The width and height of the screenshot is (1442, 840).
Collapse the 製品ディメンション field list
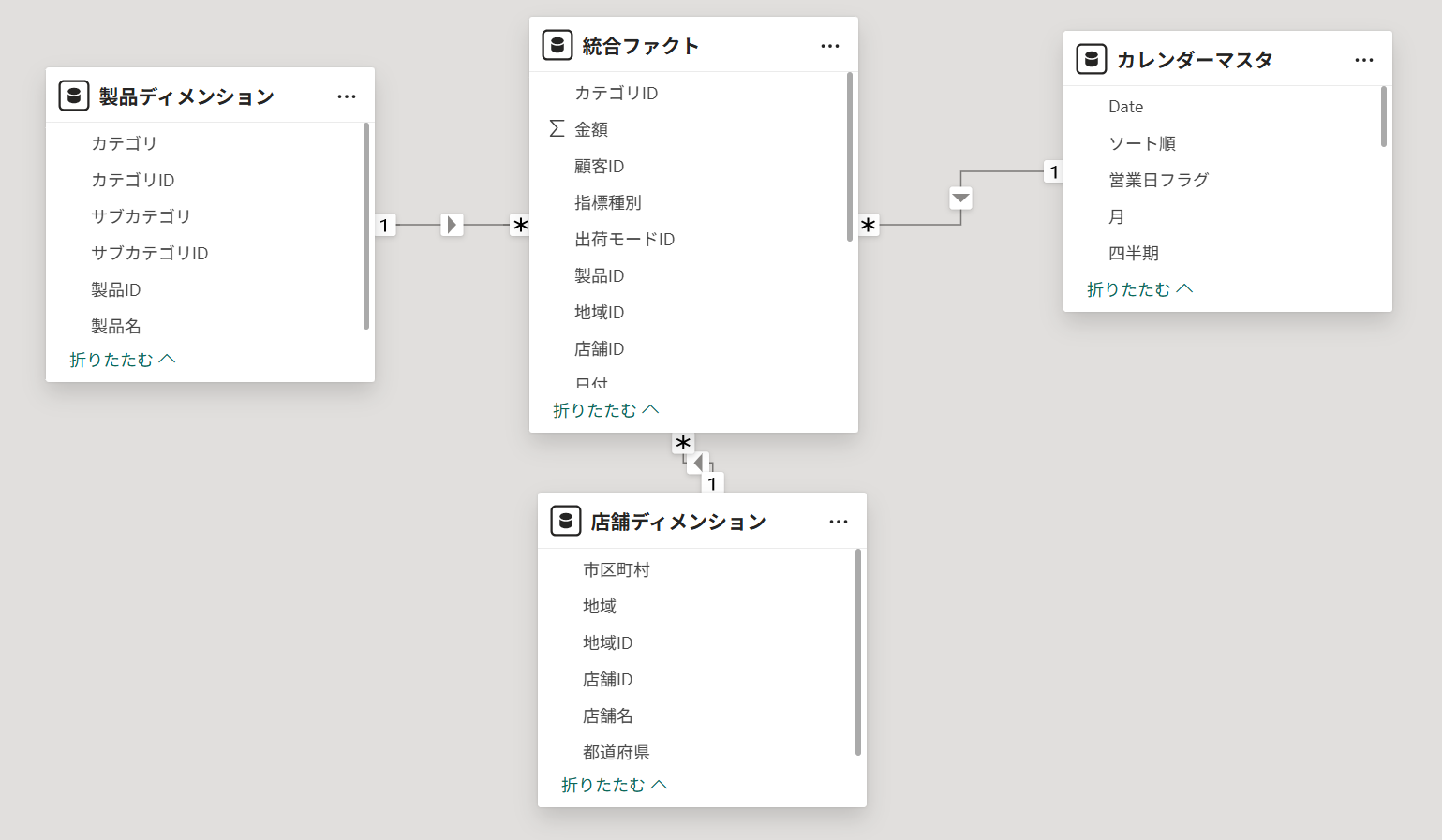click(x=122, y=360)
